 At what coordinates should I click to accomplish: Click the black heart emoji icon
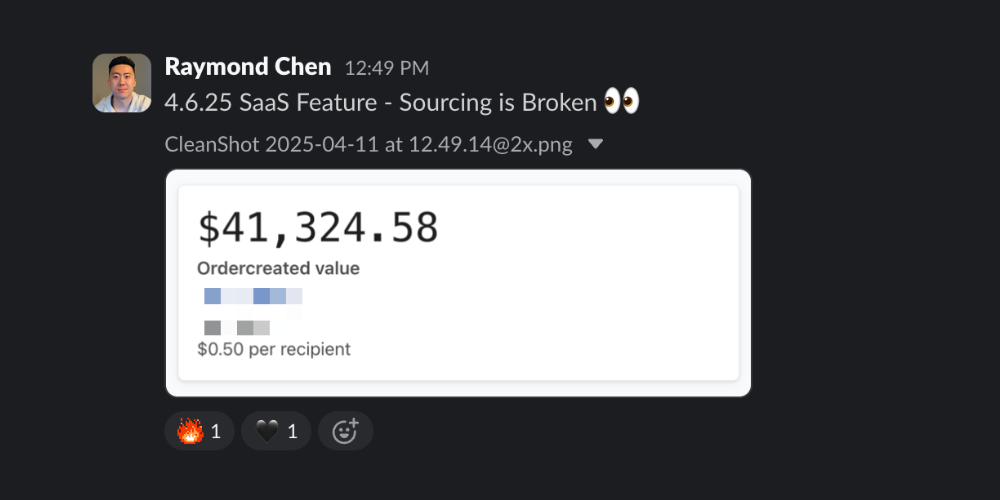coord(267,432)
